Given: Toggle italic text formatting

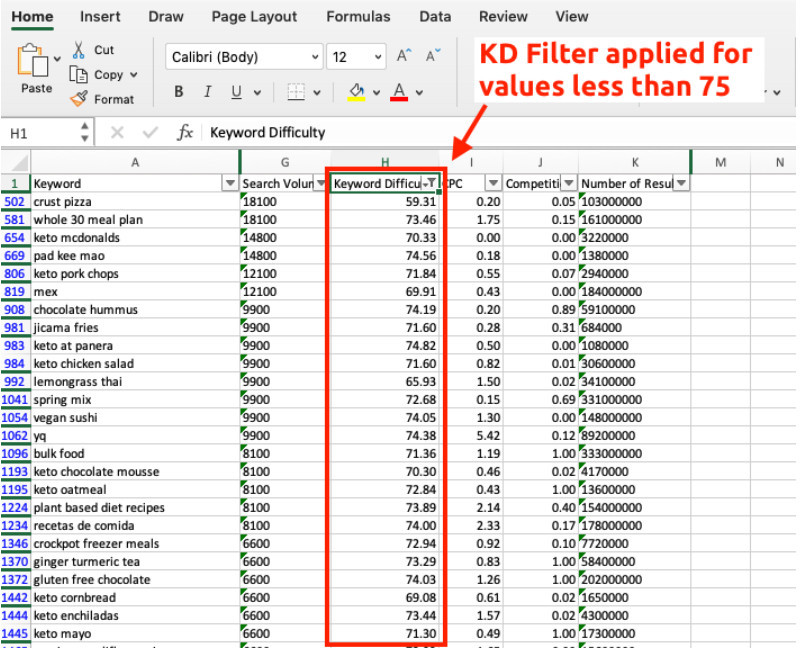Looking at the screenshot, I should [207, 92].
